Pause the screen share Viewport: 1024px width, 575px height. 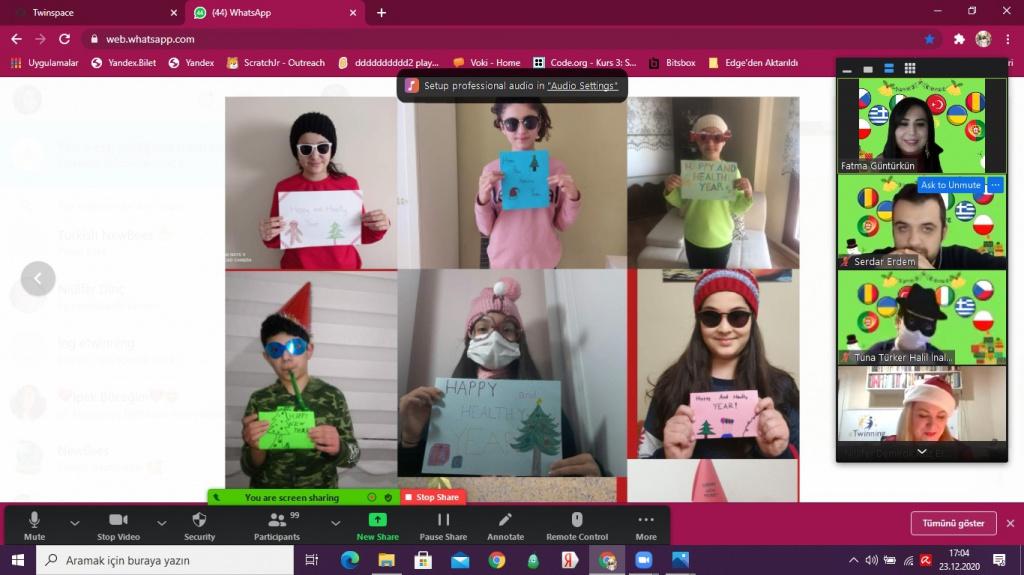pyautogui.click(x=443, y=525)
